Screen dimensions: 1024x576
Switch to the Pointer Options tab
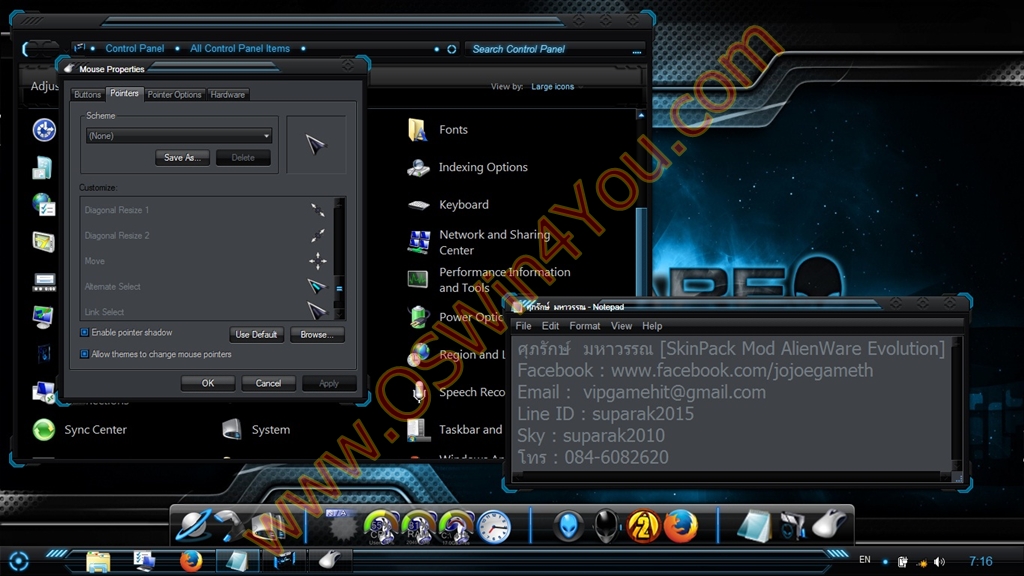pyautogui.click(x=174, y=95)
